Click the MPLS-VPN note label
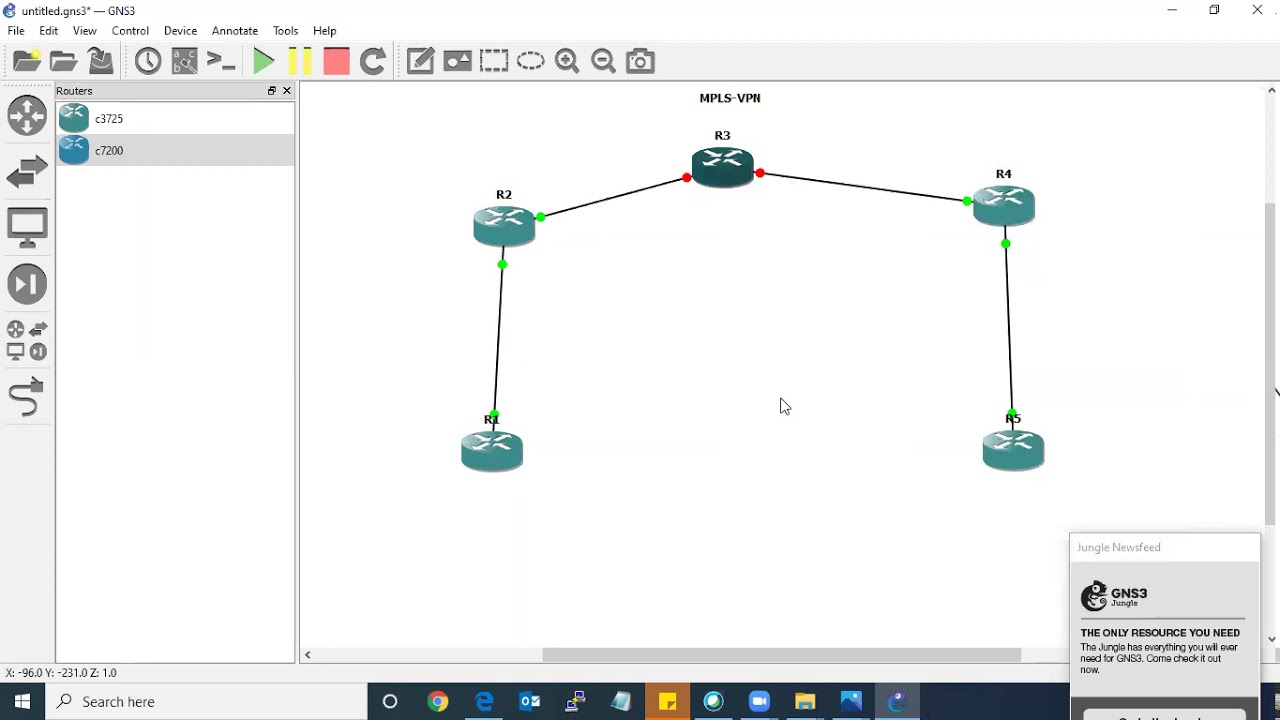The height and width of the screenshot is (720, 1280). (x=730, y=98)
